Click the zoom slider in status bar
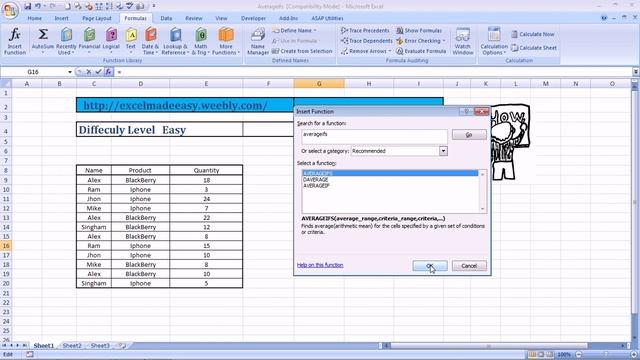Screen dimensions: 640x360 coord(606,354)
